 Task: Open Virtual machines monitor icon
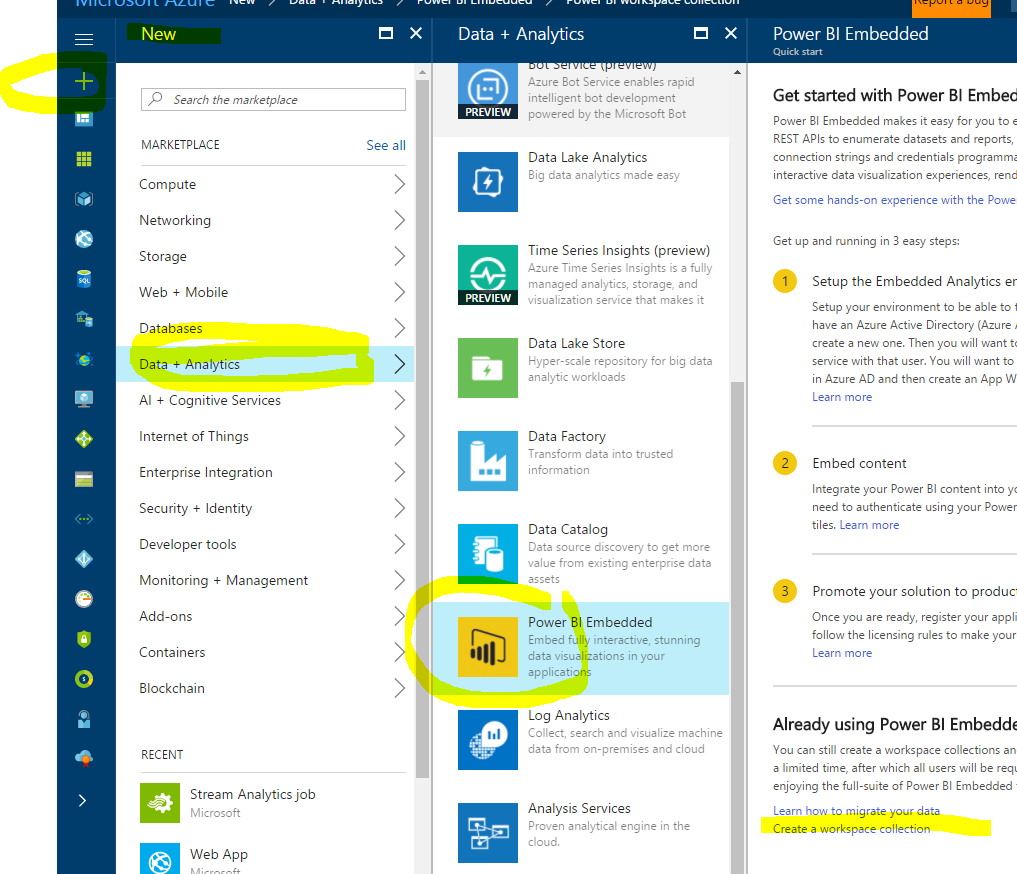(84, 399)
